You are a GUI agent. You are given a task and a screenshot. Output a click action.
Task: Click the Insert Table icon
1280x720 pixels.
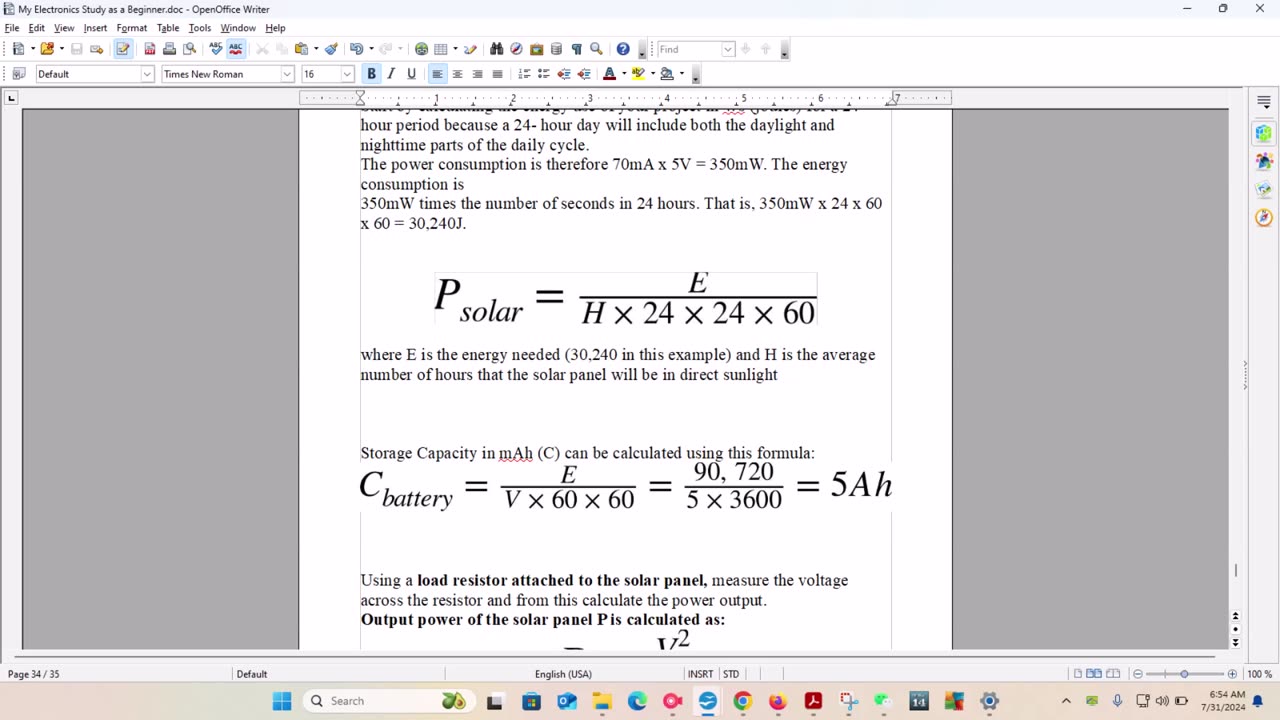[440, 49]
